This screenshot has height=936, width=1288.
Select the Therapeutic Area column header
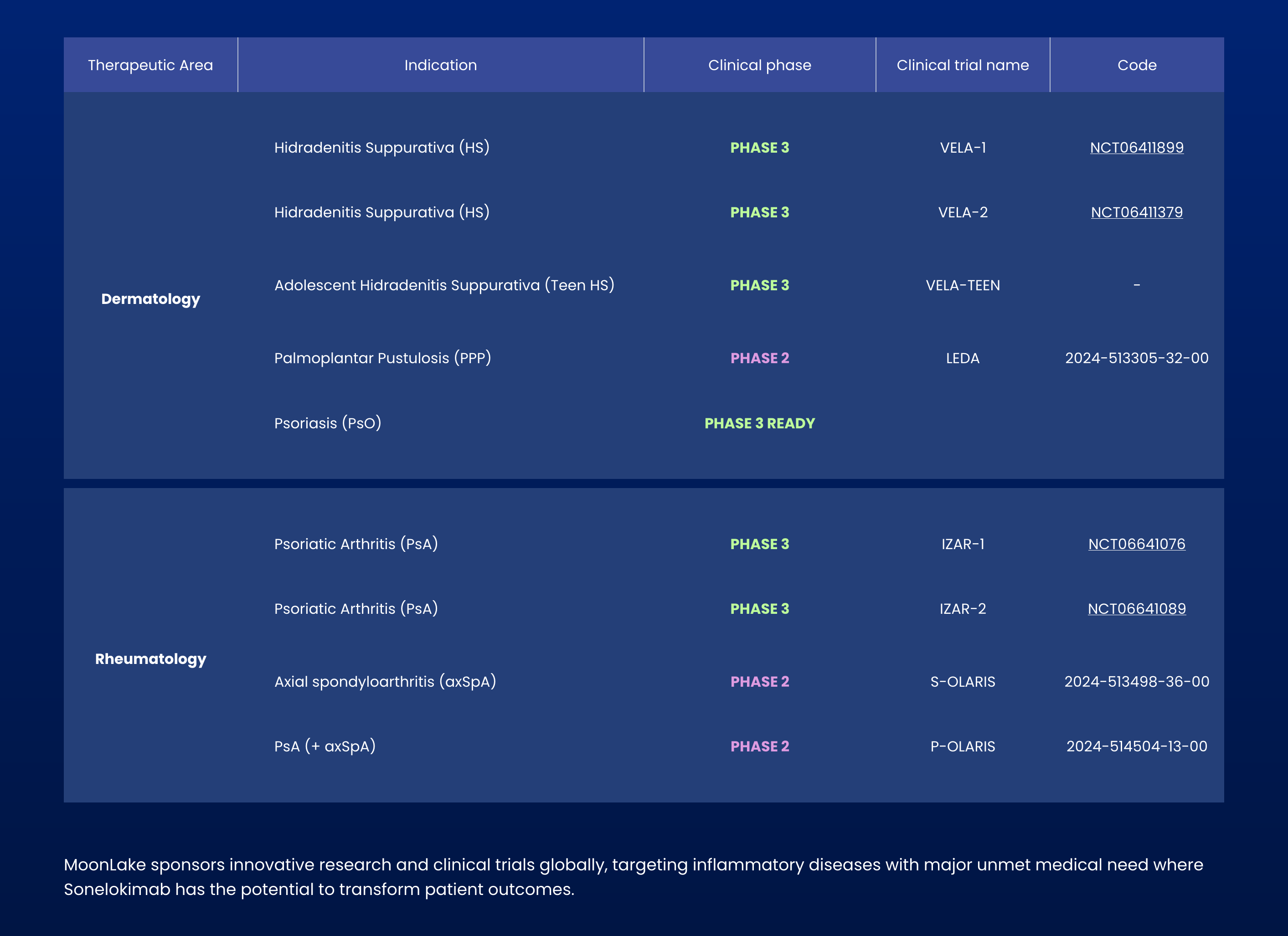150,65
